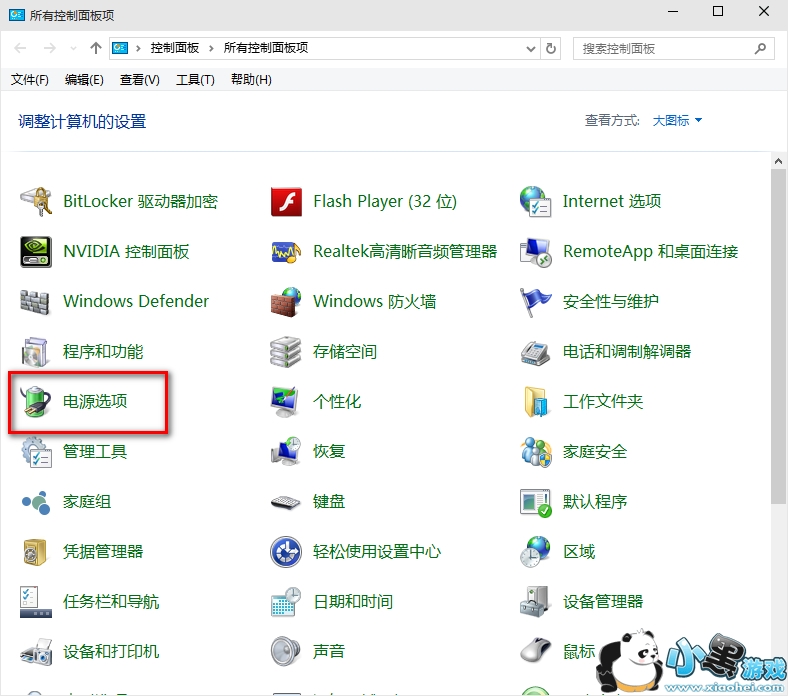Open the 设备管理器 text link

603,602
